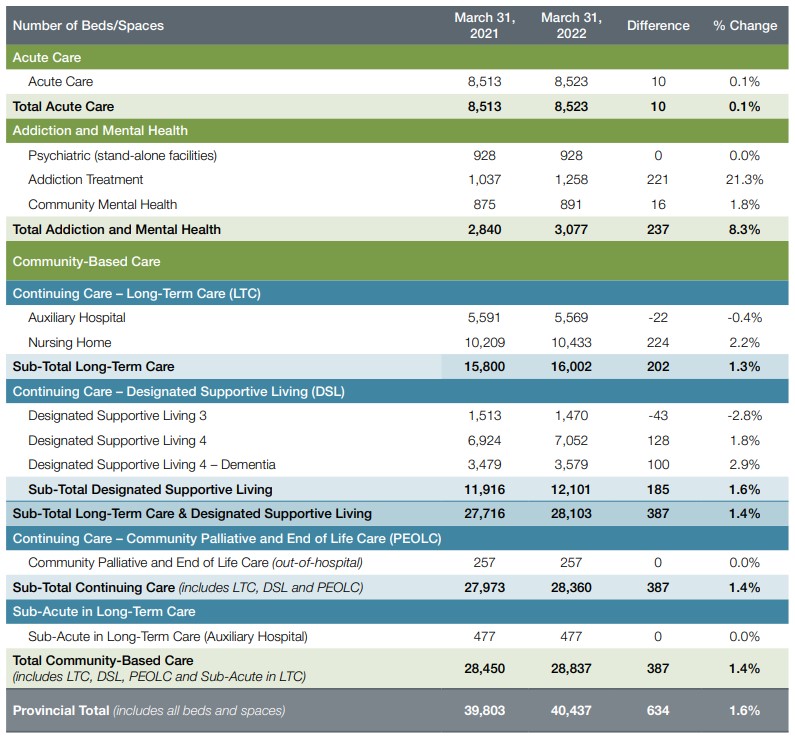Click the 'Sub-Acute in Long-Term Care' blue heading
This screenshot has height=737, width=795.
(x=104, y=611)
